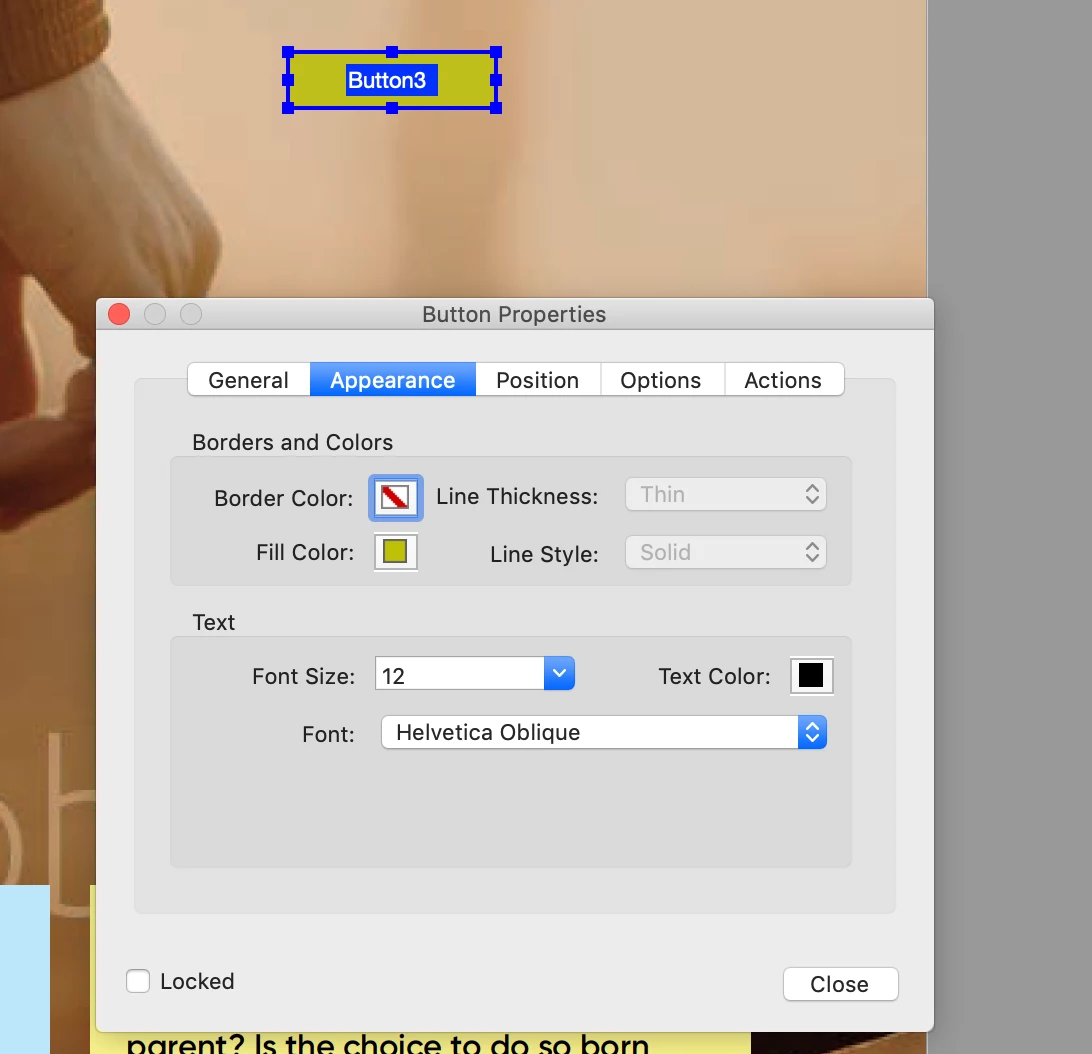1092x1054 pixels.
Task: Open the Line Style dropdown
Action: (726, 552)
